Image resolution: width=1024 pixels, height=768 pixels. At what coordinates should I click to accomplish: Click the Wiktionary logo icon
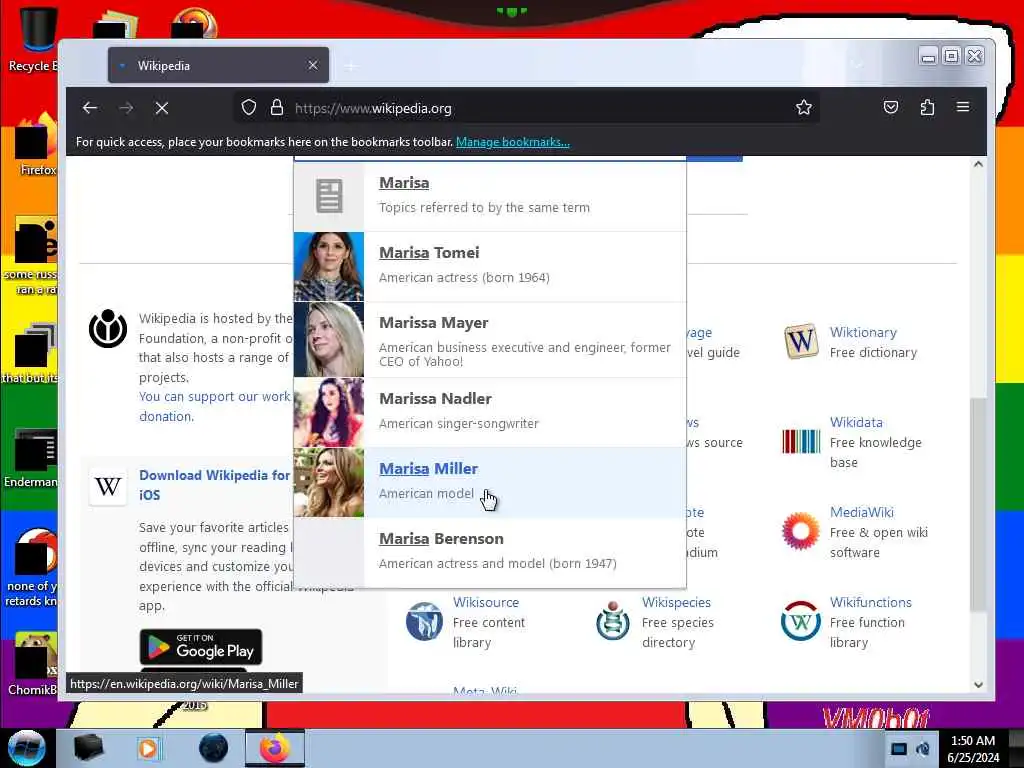801,341
